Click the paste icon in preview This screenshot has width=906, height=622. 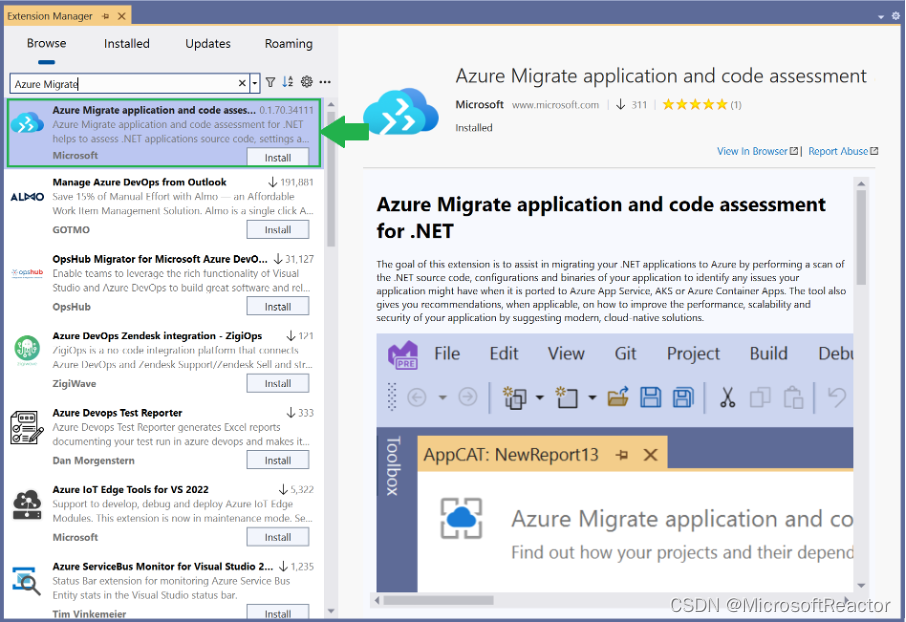click(793, 398)
